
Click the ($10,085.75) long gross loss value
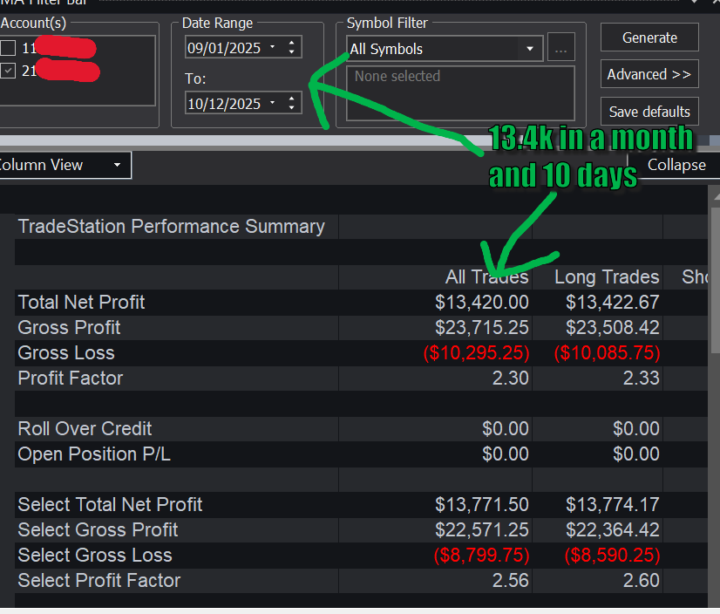point(607,353)
